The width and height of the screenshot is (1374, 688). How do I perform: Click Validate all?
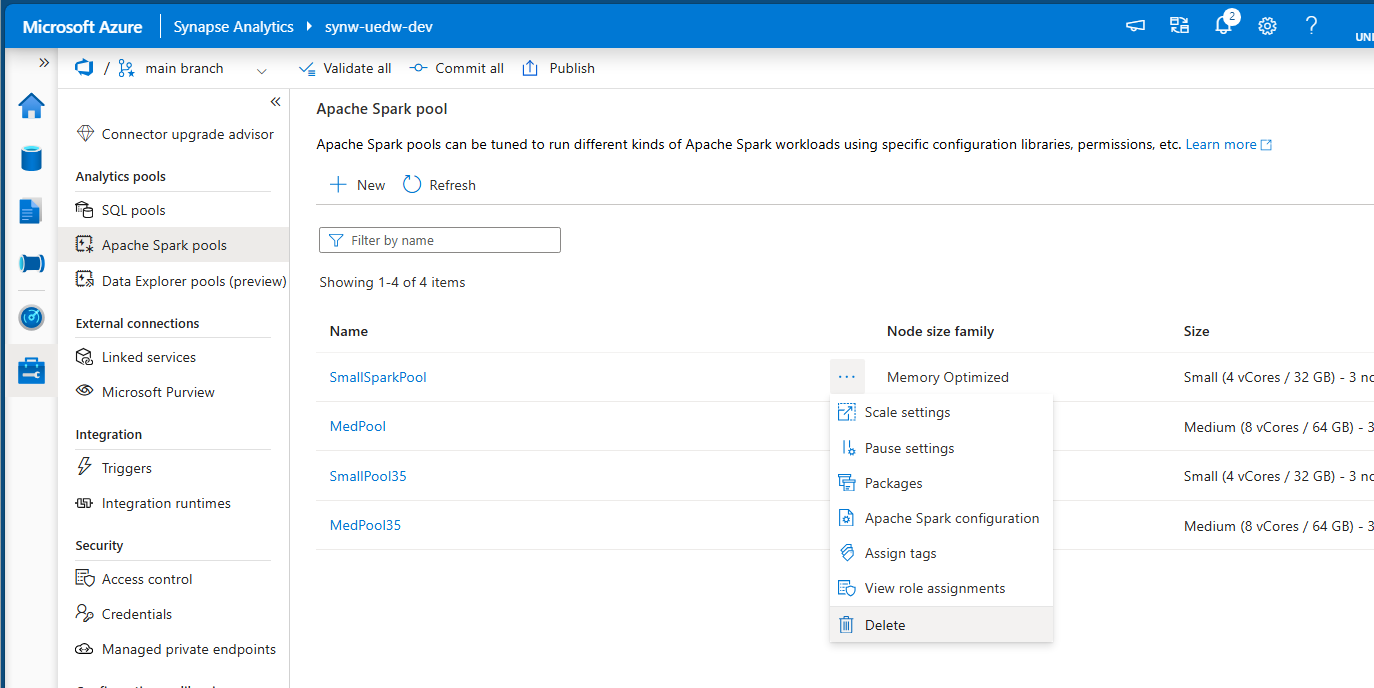(345, 69)
